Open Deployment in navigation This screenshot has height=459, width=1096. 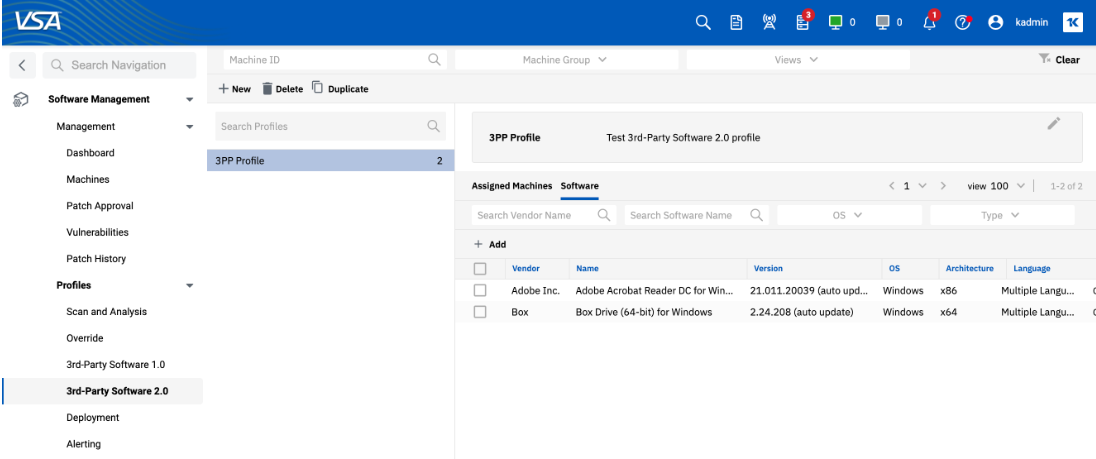click(x=93, y=418)
